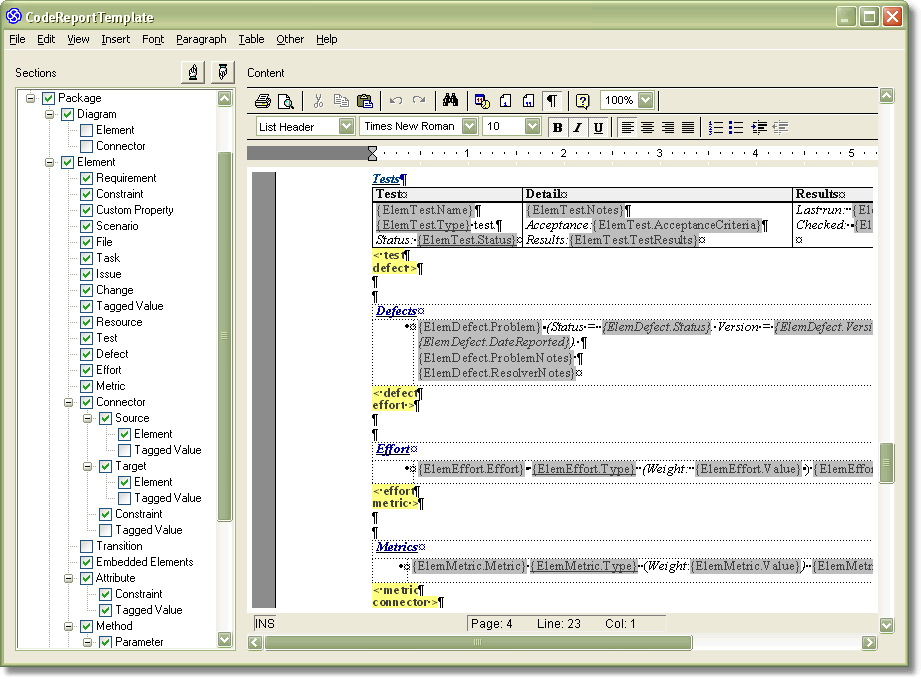
Task: Apply bold with the B button
Action: click(x=556, y=126)
